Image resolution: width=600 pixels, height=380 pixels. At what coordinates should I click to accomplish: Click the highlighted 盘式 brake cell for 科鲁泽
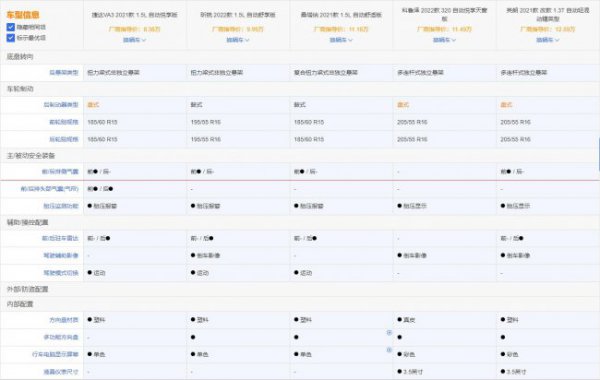click(403, 105)
